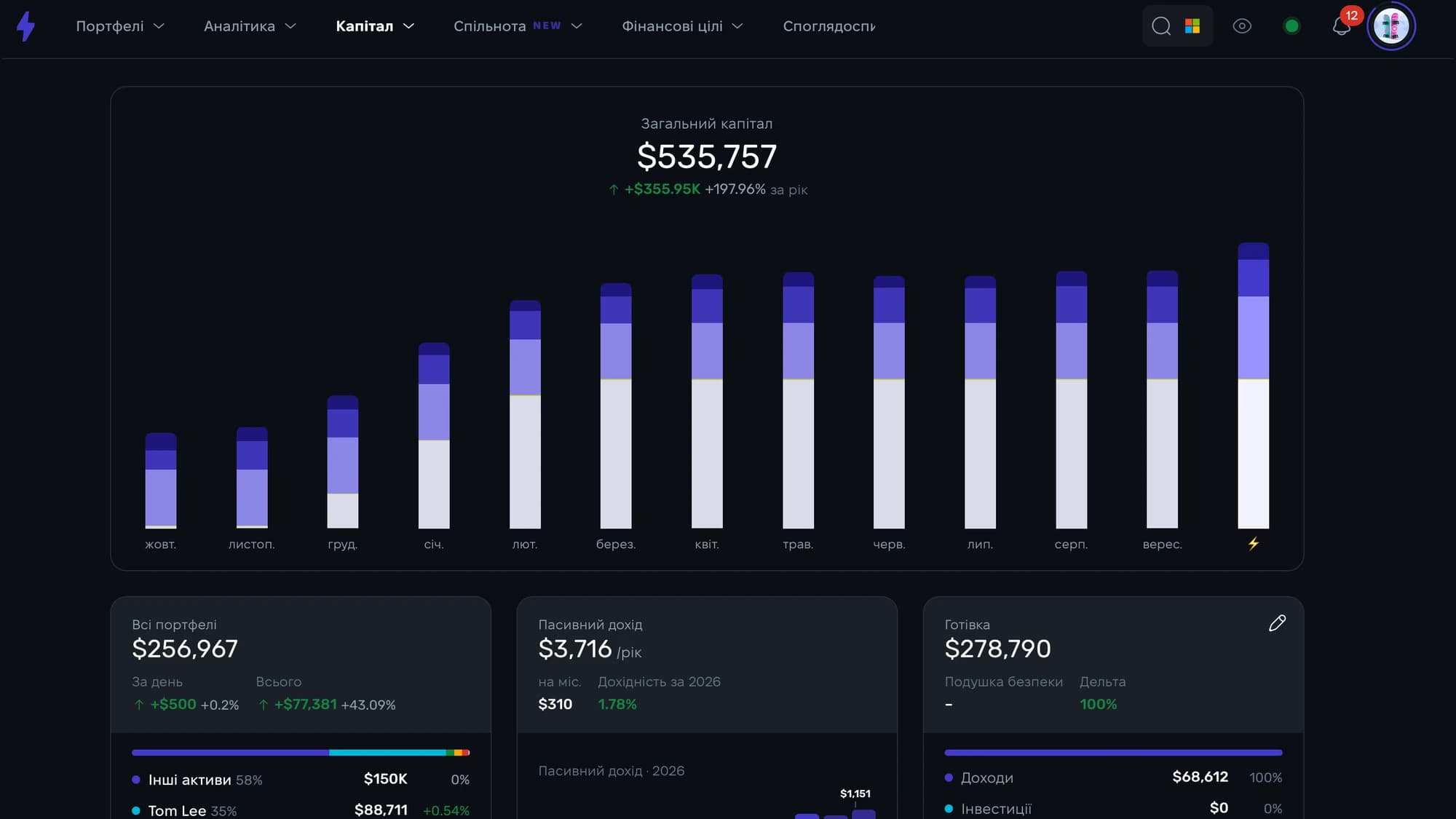
Task: Click the +$355.95K yearly gain text
Action: click(662, 189)
